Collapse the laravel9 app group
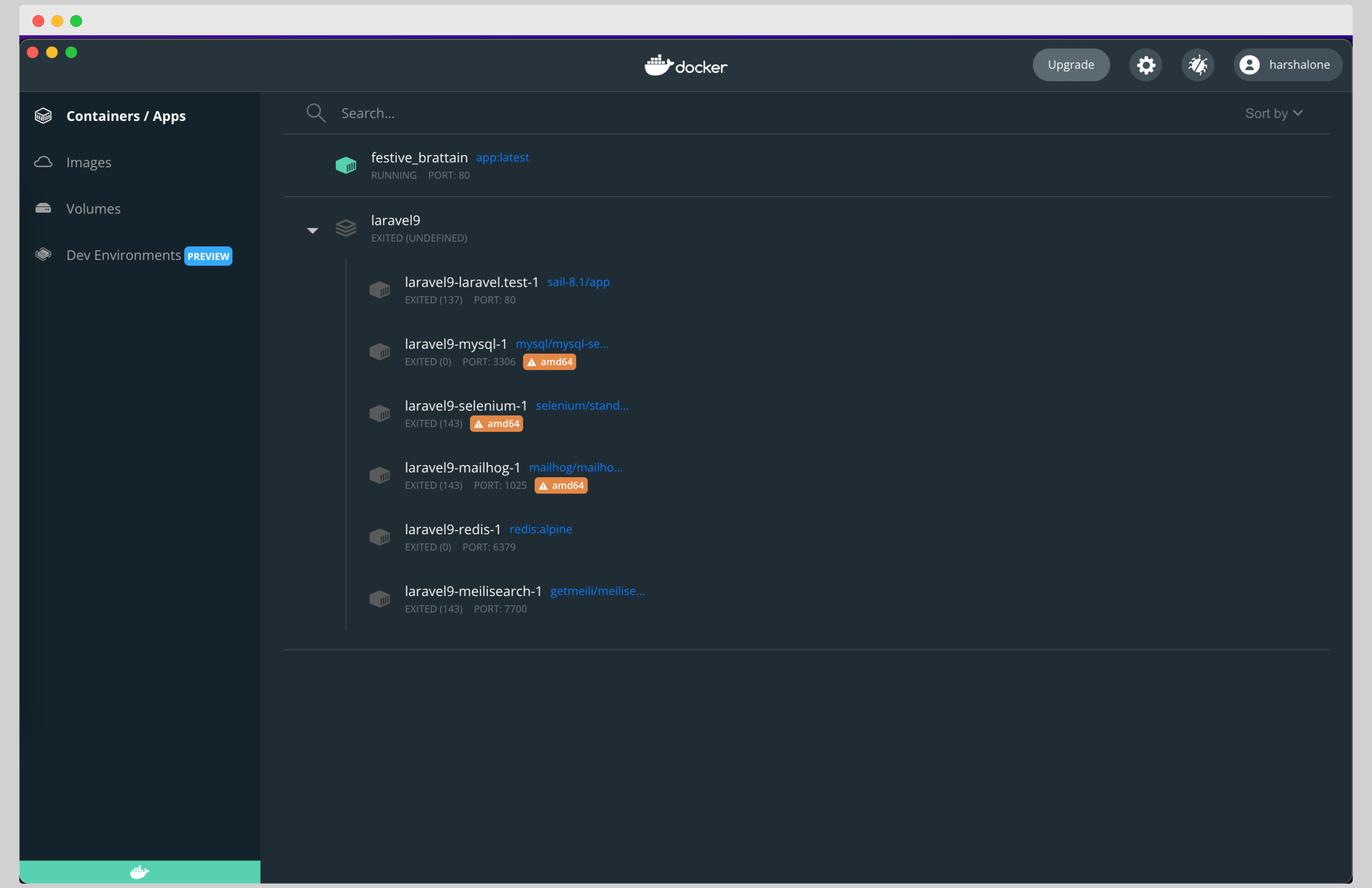Screen dimensions: 1372x888 click(x=312, y=231)
